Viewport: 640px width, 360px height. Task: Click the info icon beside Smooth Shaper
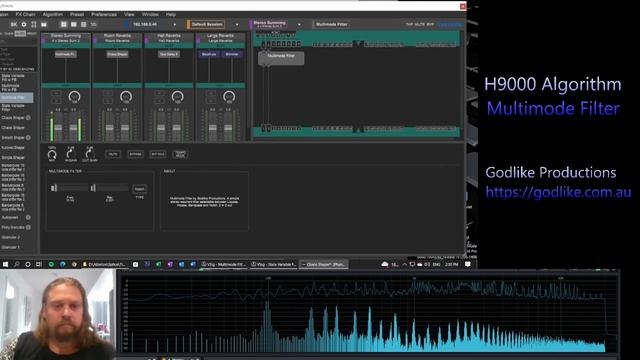click(28, 138)
